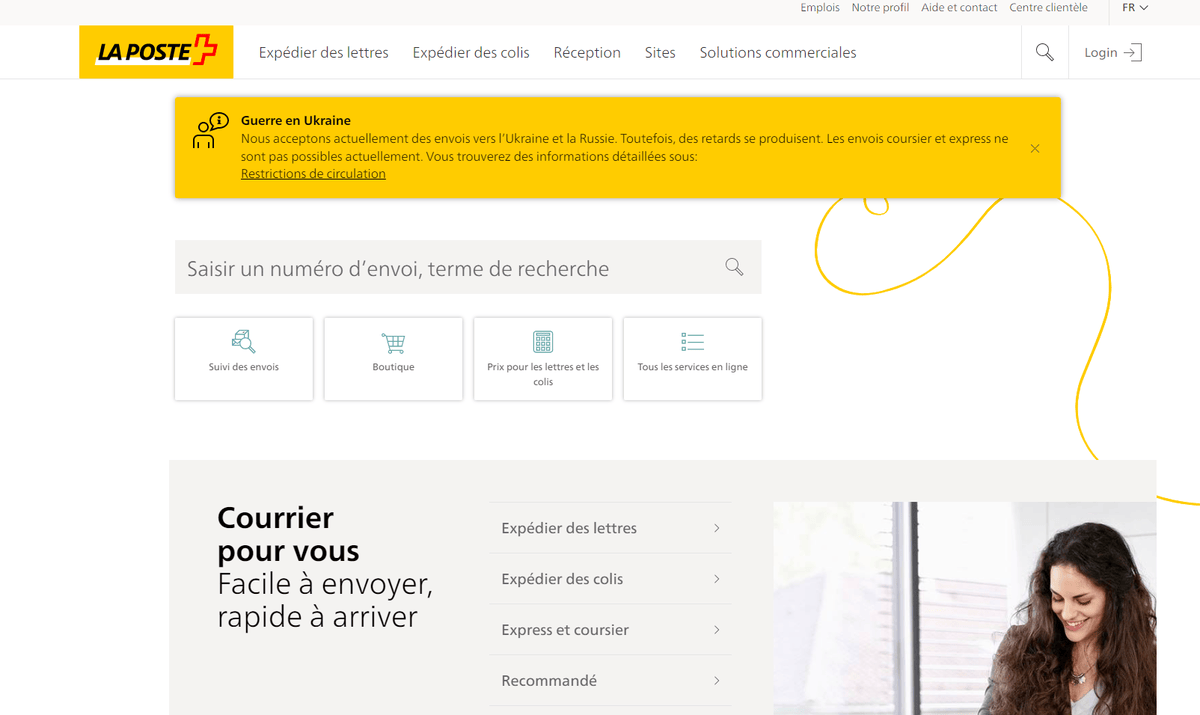Open the Boutique shopping cart icon
Screen dimensions: 1200x715
pyautogui.click(x=393, y=341)
